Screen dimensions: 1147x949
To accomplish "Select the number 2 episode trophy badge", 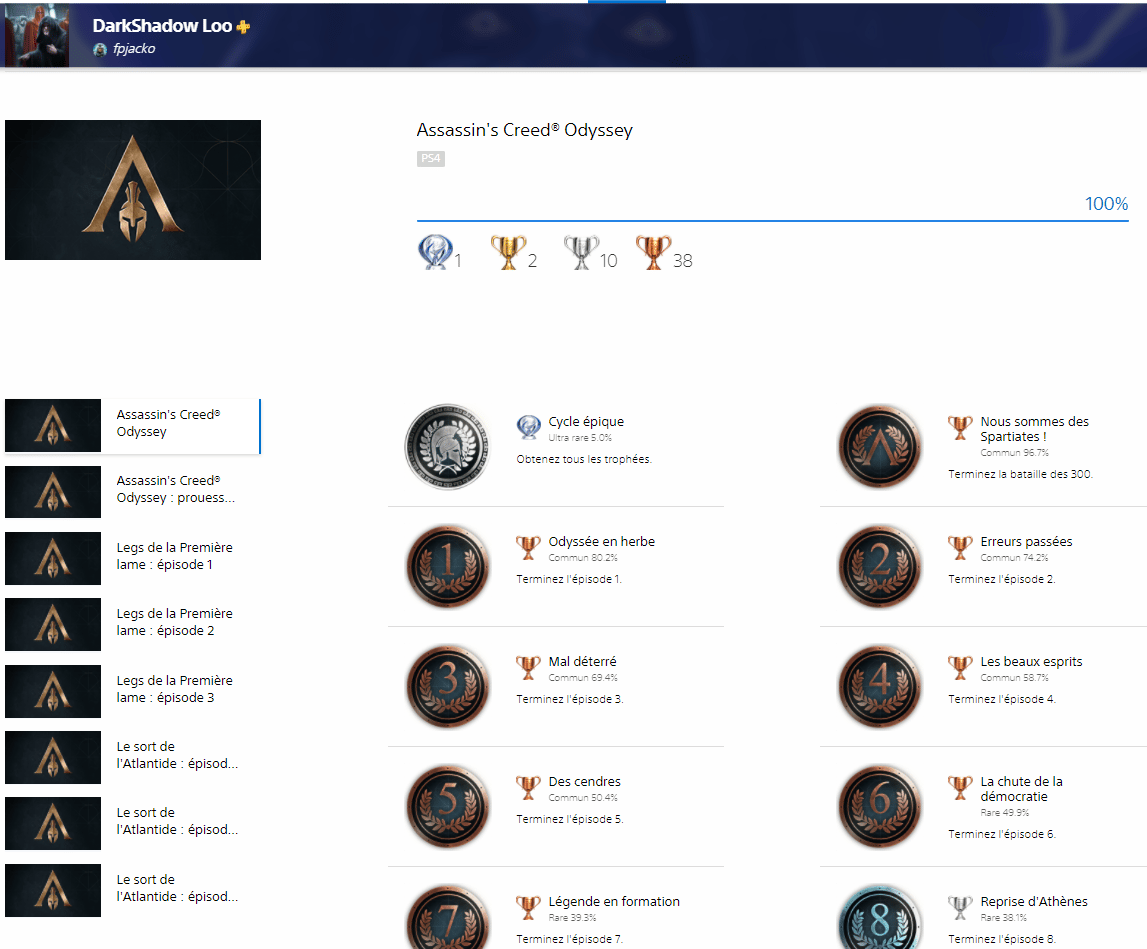I will click(880, 566).
